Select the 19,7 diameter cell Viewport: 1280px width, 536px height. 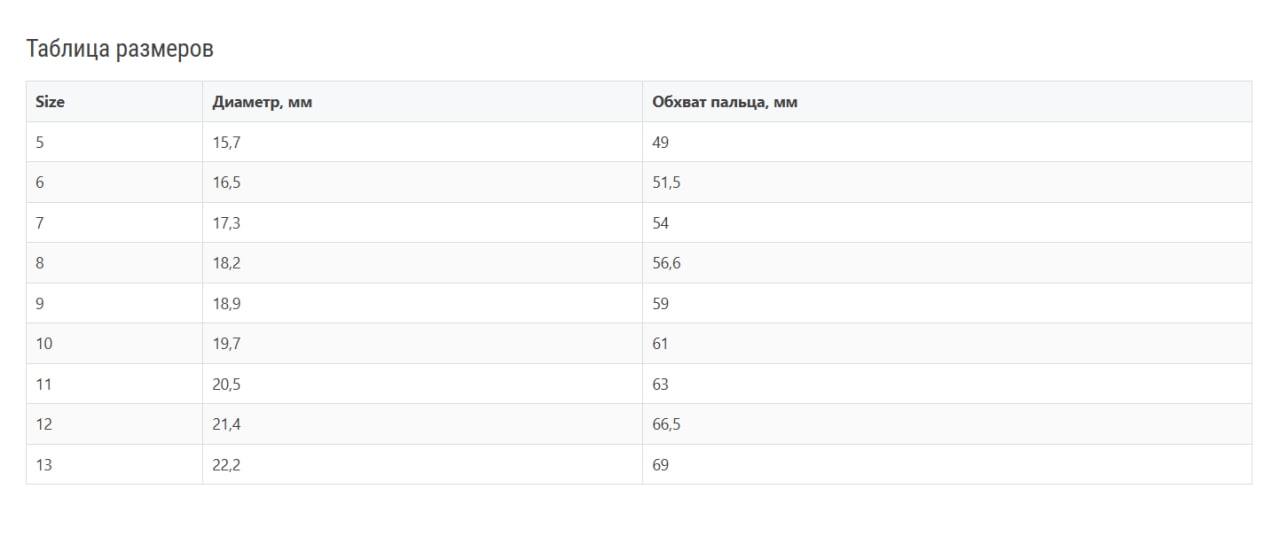(227, 344)
